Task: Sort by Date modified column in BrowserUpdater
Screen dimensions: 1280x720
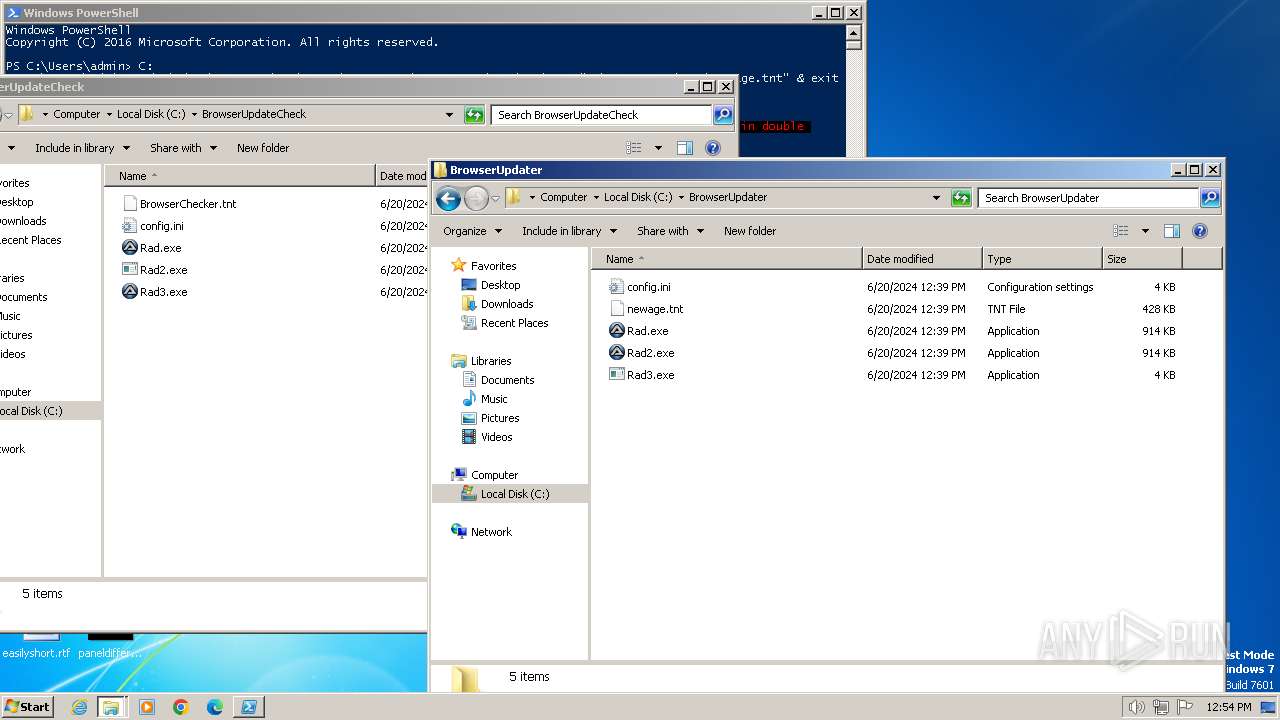Action: coord(922,259)
